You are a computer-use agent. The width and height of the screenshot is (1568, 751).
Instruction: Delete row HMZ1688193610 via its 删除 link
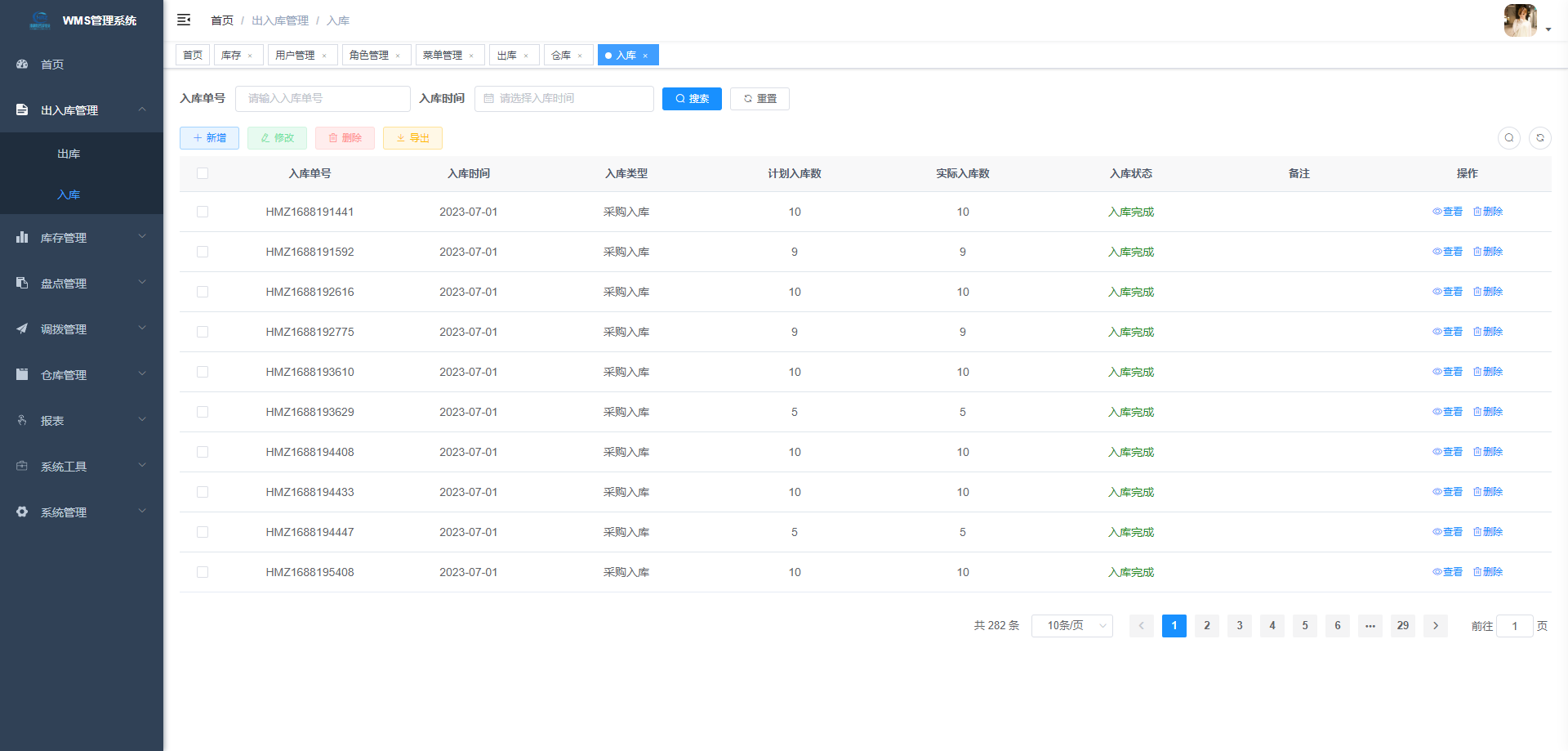pos(1488,372)
